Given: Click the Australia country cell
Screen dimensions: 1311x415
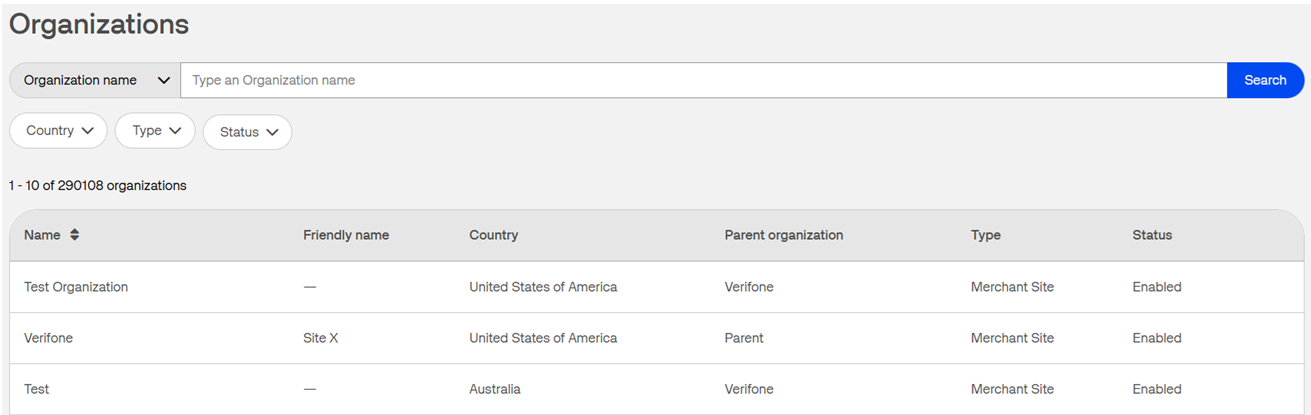Looking at the screenshot, I should 495,389.
